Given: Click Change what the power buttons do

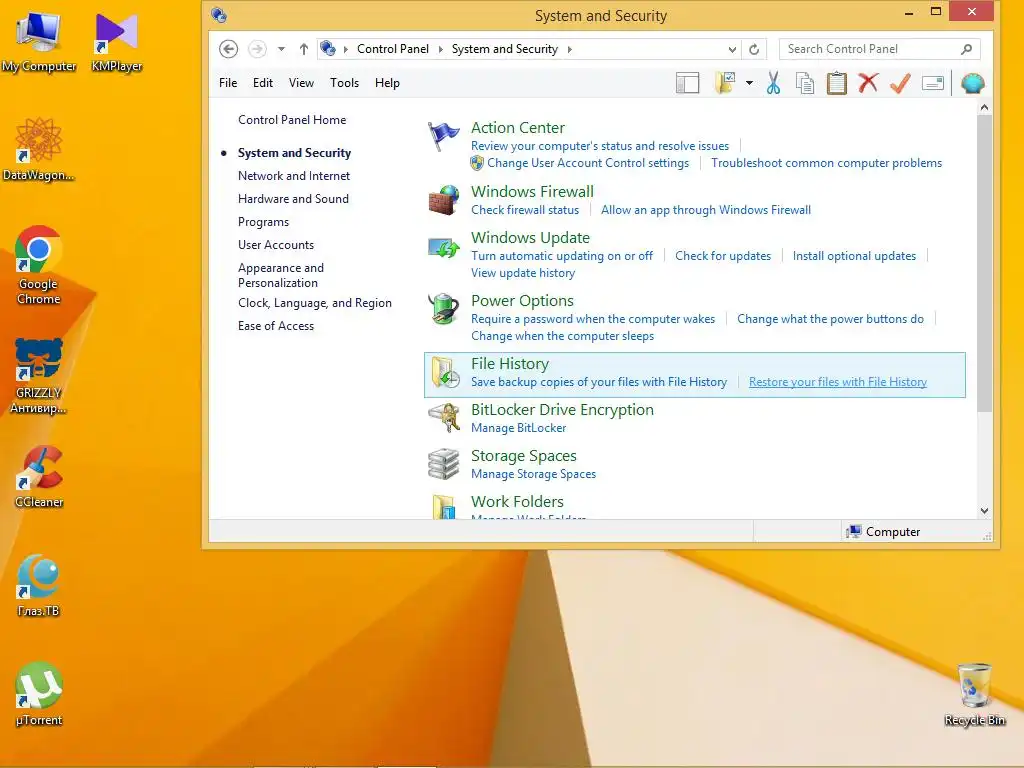Looking at the screenshot, I should 830,319.
